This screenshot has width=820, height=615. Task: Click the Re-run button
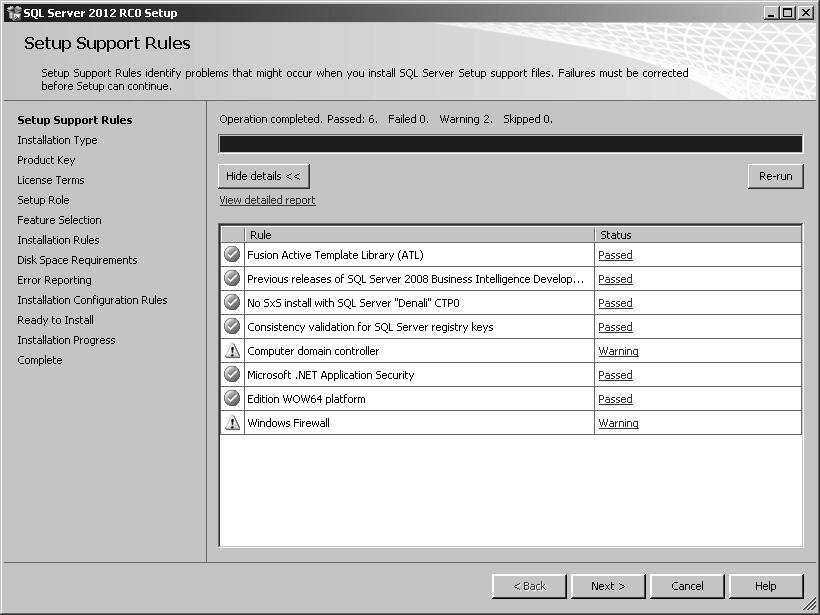[x=776, y=176]
